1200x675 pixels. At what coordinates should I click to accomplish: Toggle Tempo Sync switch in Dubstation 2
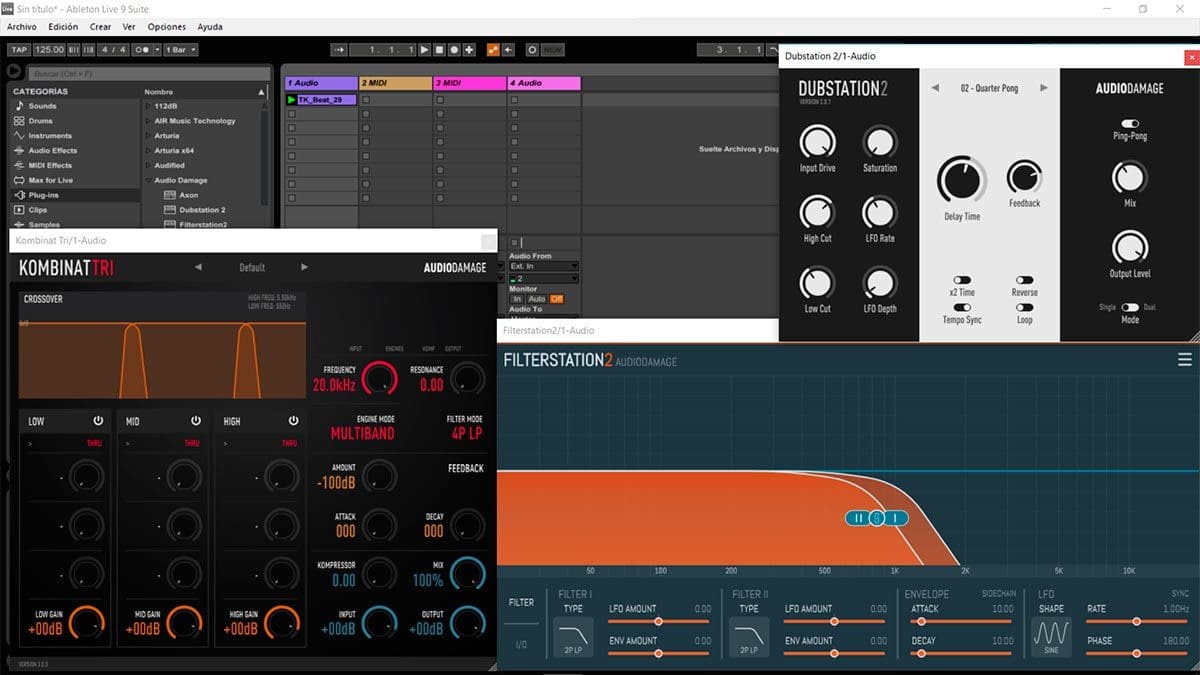tap(962, 308)
